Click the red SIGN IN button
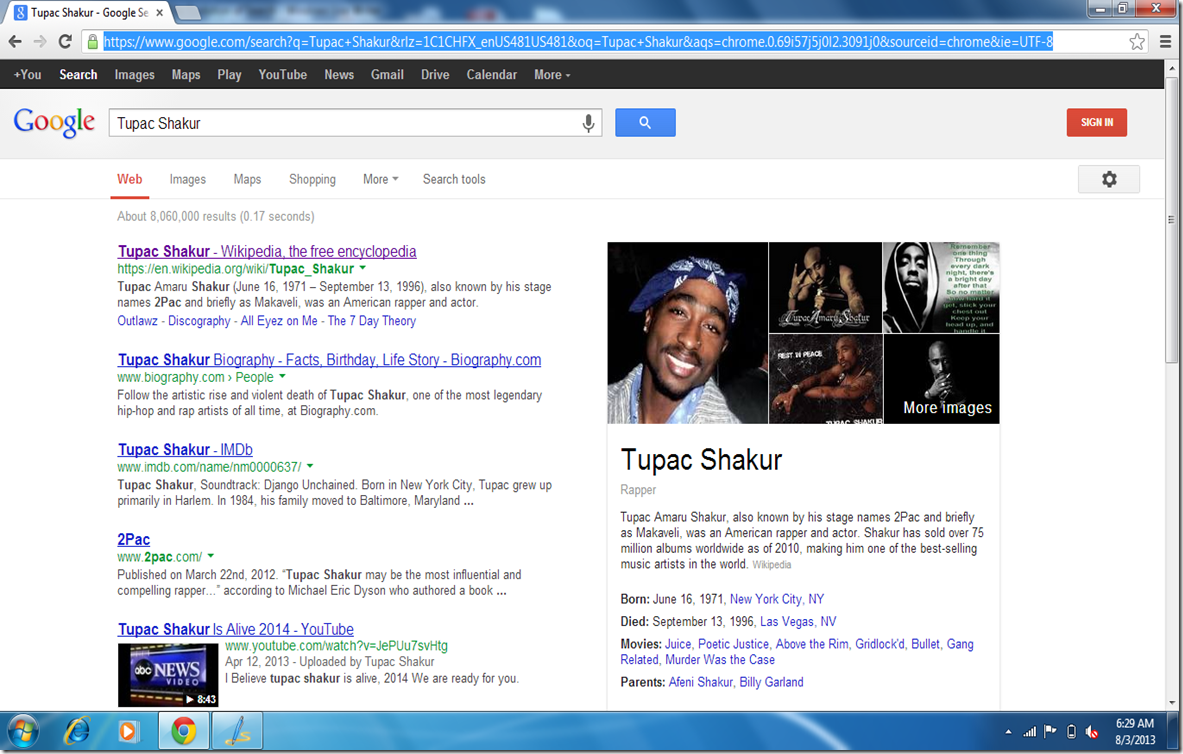The image size is (1183, 754). (1096, 122)
